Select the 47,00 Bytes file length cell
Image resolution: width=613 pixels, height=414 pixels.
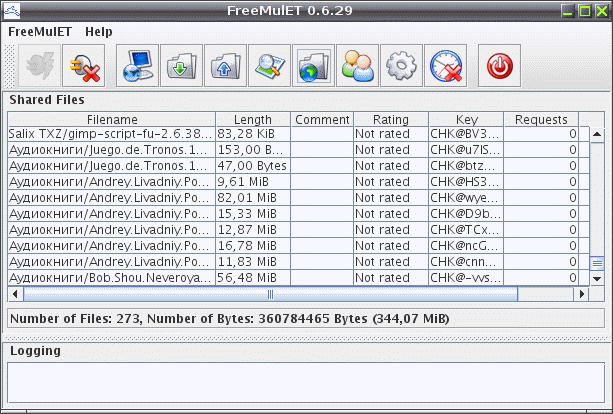253,166
